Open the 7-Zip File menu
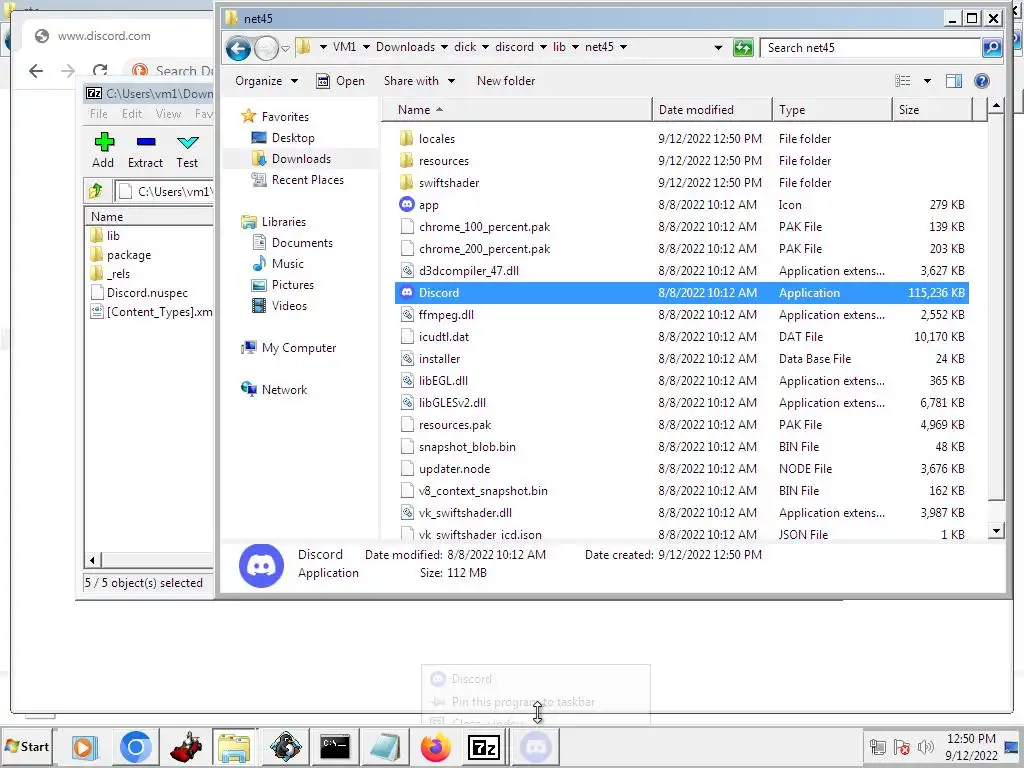The image size is (1024, 768). tap(99, 114)
